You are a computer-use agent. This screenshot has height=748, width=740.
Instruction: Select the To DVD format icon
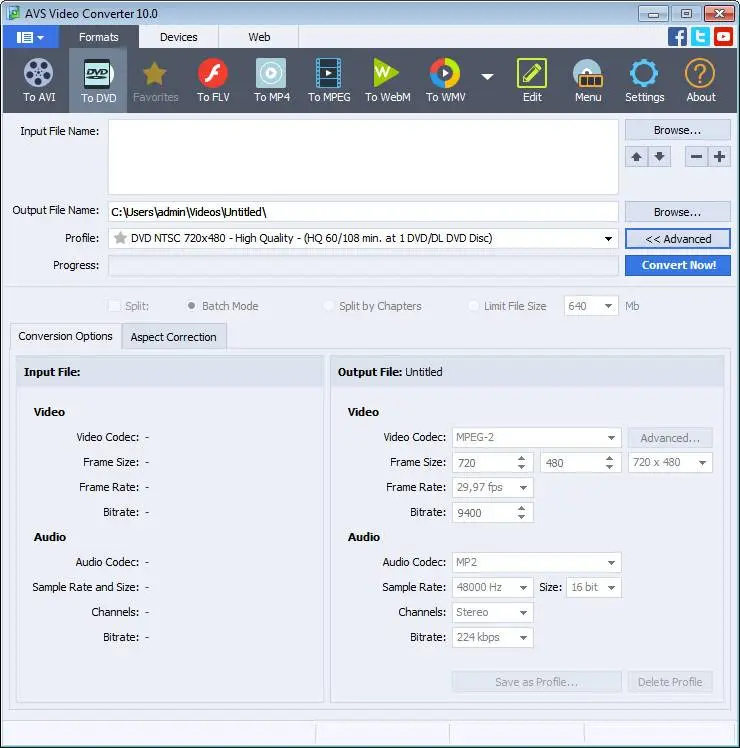(x=98, y=80)
